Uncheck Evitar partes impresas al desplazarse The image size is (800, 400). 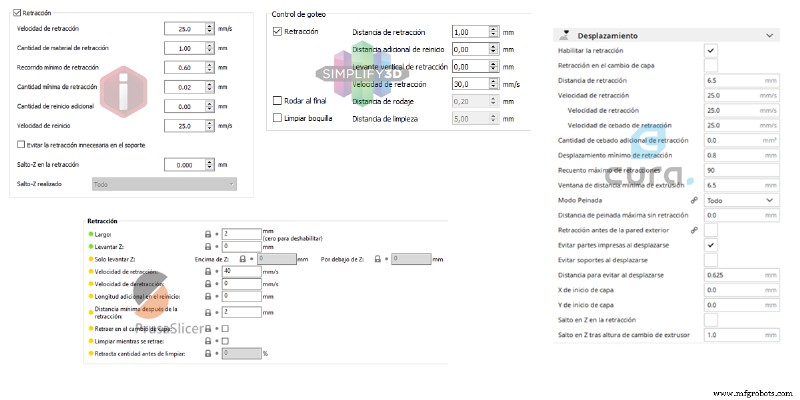711,245
